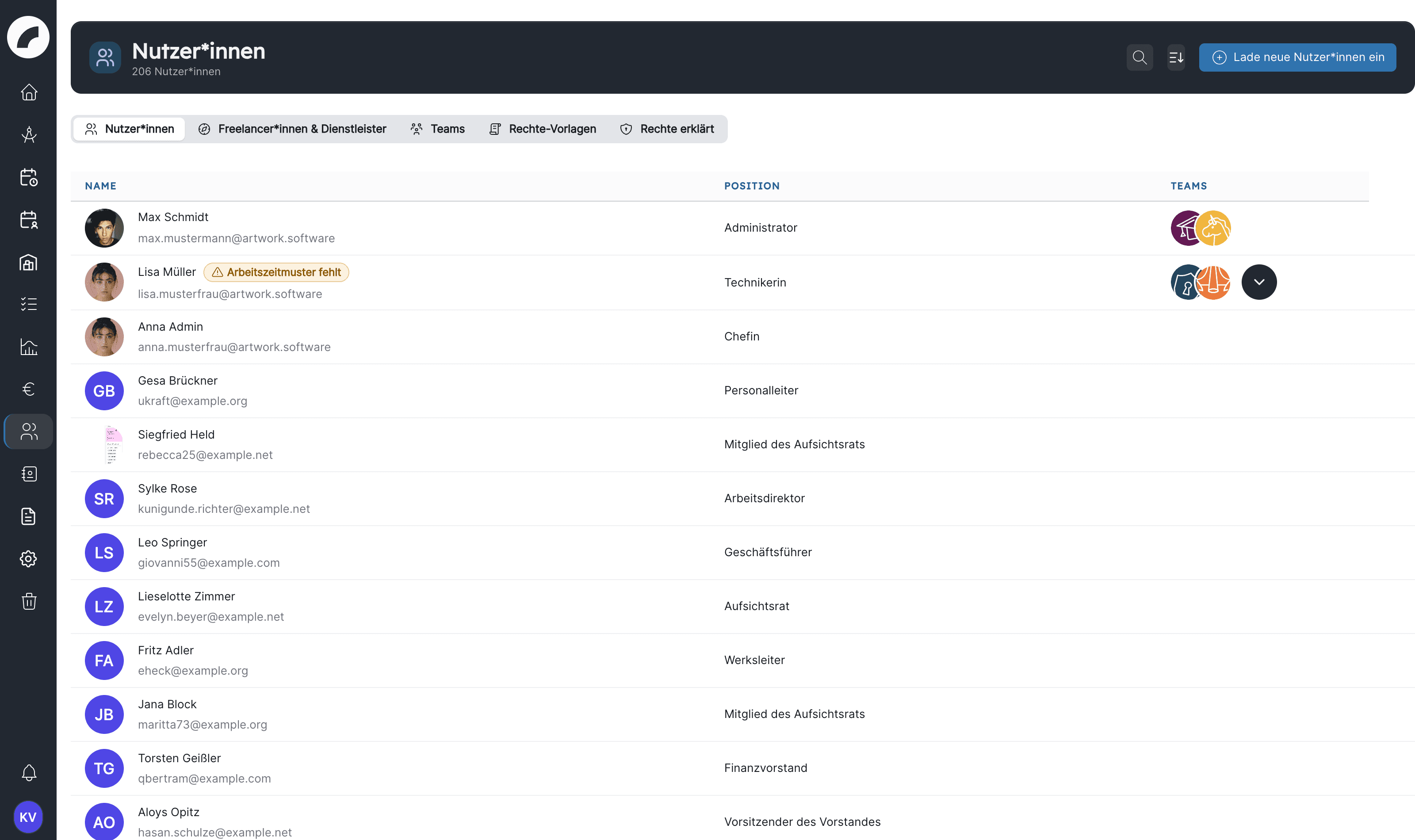Click the search magnifier icon in header
The height and width of the screenshot is (840, 1415).
pos(1140,57)
